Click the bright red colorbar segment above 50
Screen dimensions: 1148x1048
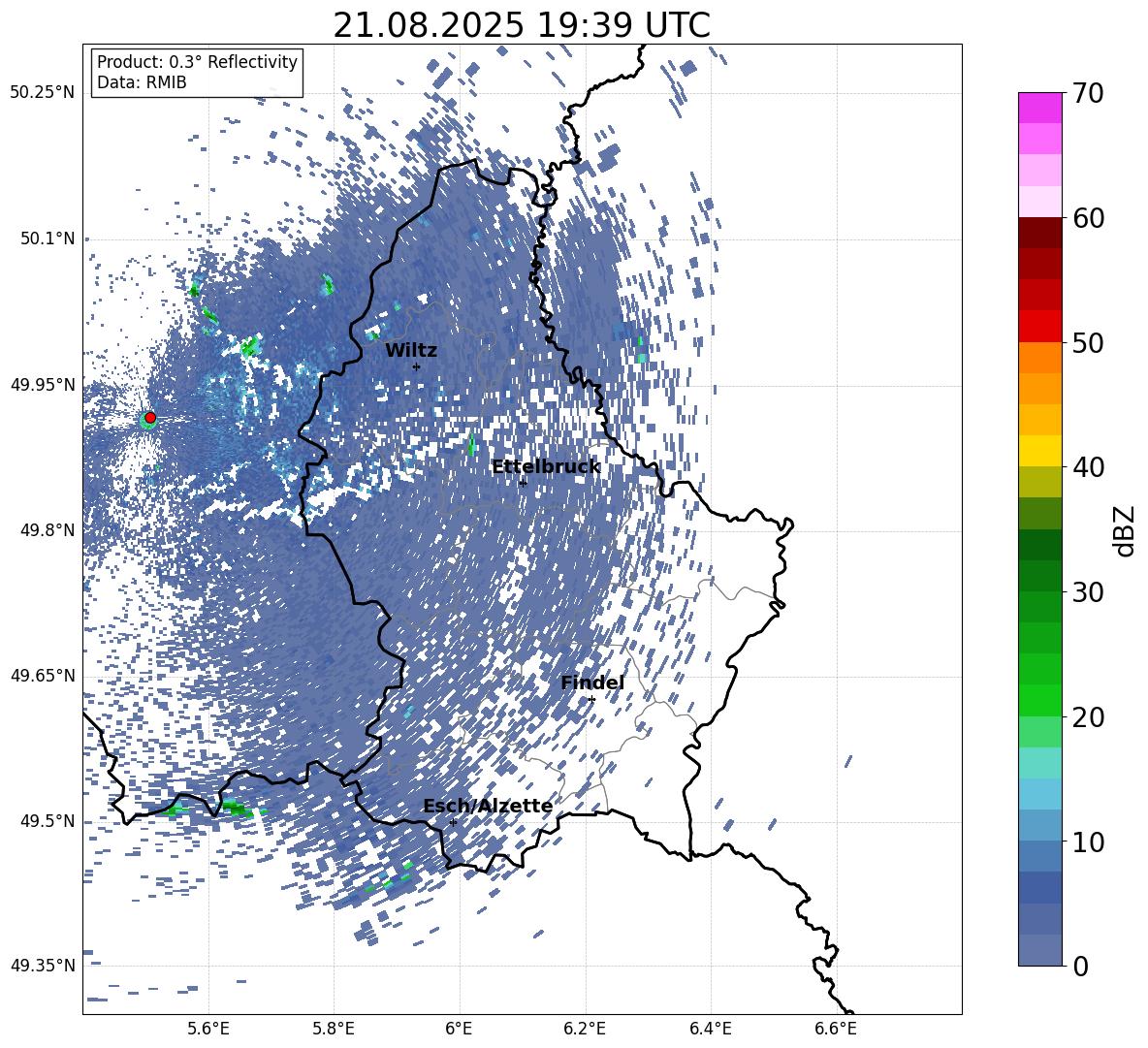pos(1039,327)
